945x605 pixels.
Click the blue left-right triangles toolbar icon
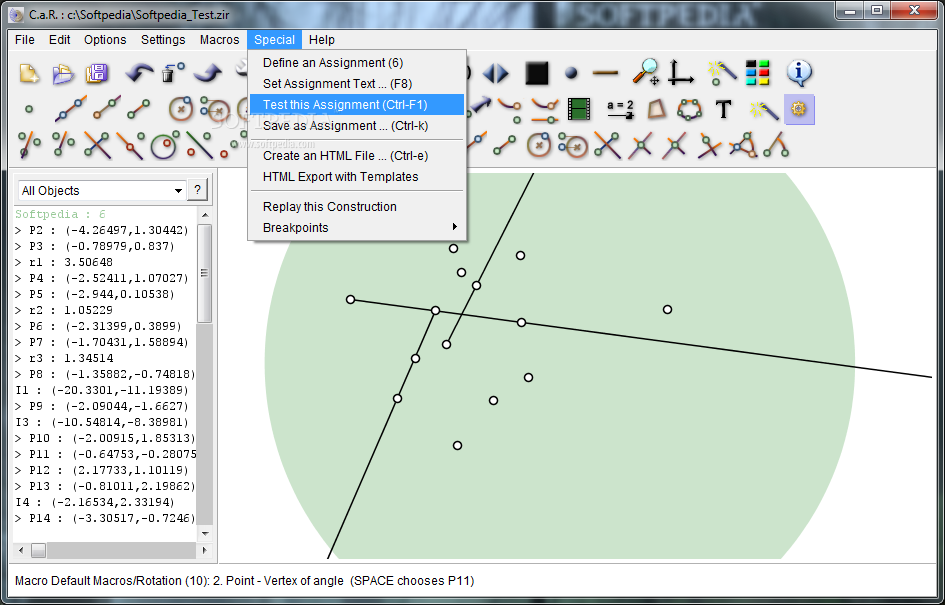(496, 74)
